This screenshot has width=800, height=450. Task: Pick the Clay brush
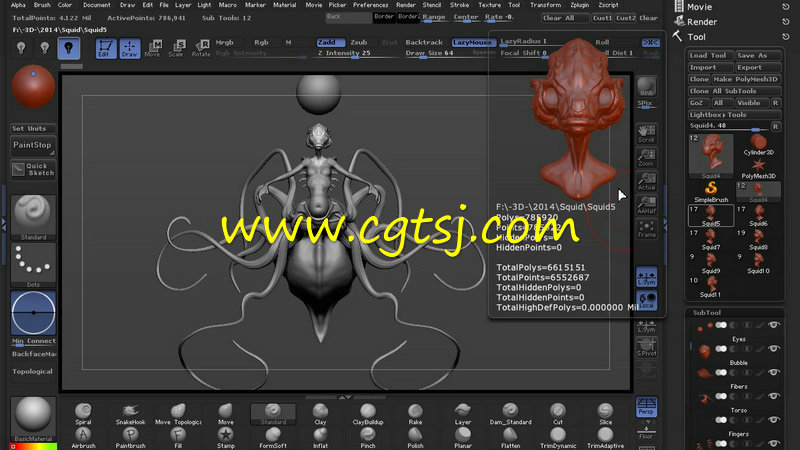tap(320, 414)
